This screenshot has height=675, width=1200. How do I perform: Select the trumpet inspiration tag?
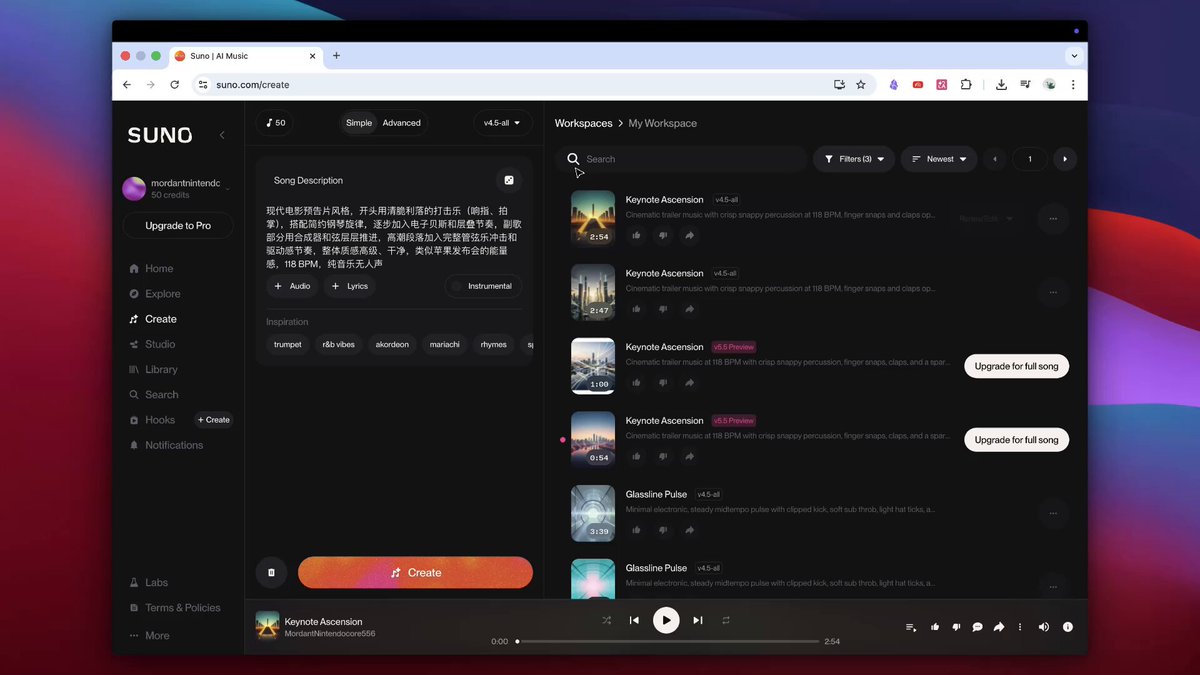(x=288, y=344)
